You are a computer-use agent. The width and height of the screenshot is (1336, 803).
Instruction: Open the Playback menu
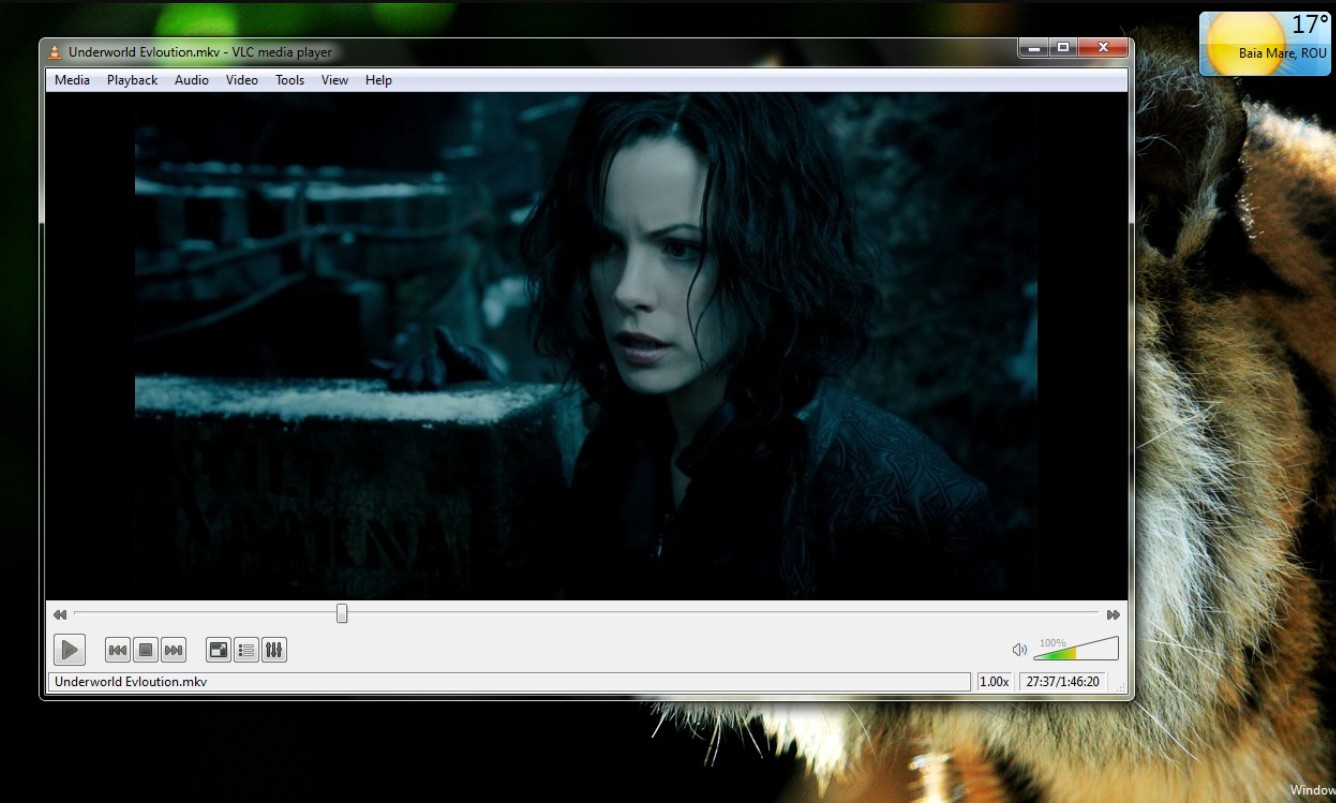tap(132, 80)
